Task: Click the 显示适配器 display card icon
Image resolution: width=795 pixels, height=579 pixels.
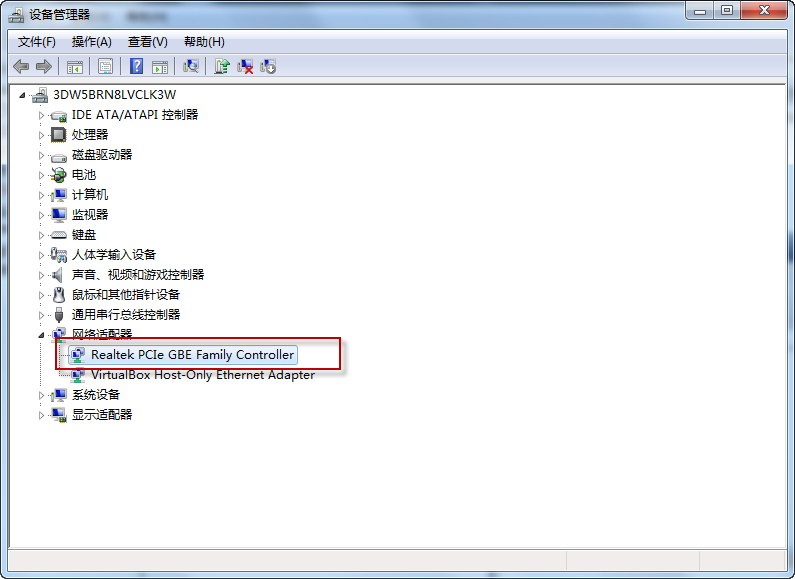Action: pos(59,415)
